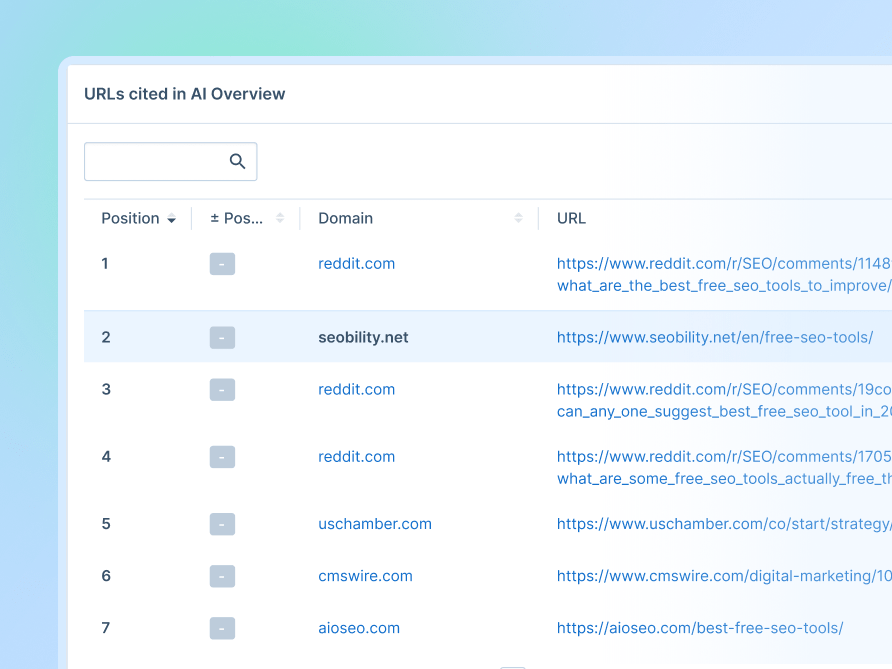Toggle sorting by clicking the URL header text
Viewport: 892px width, 669px height.
coord(571,218)
